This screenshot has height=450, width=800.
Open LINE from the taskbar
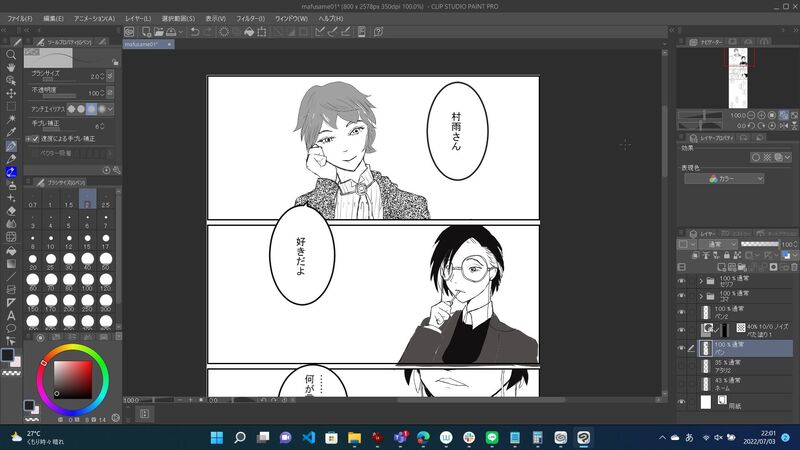pos(492,437)
